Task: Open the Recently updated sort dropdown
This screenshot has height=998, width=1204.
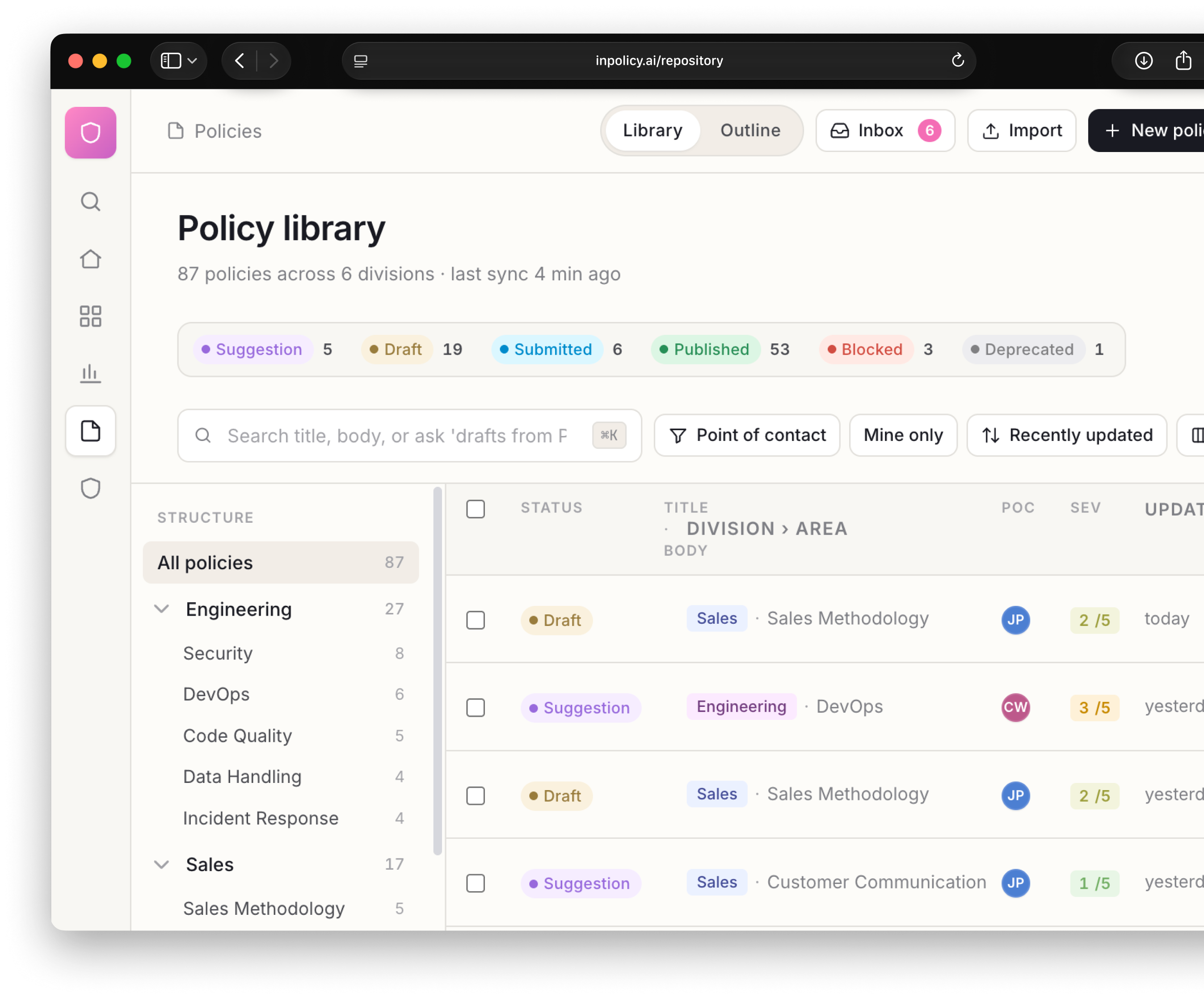Action: 1066,436
